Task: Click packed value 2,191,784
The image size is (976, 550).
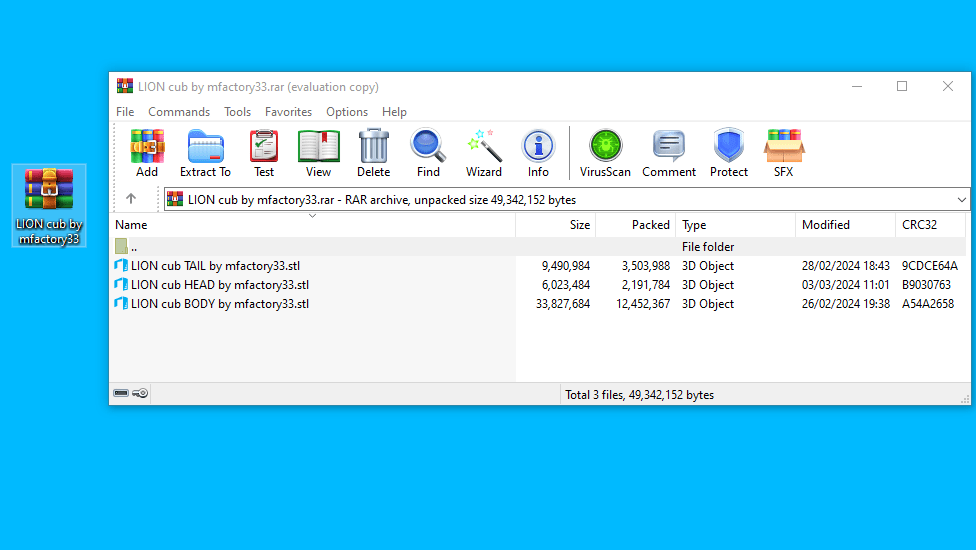Action: [x=646, y=284]
